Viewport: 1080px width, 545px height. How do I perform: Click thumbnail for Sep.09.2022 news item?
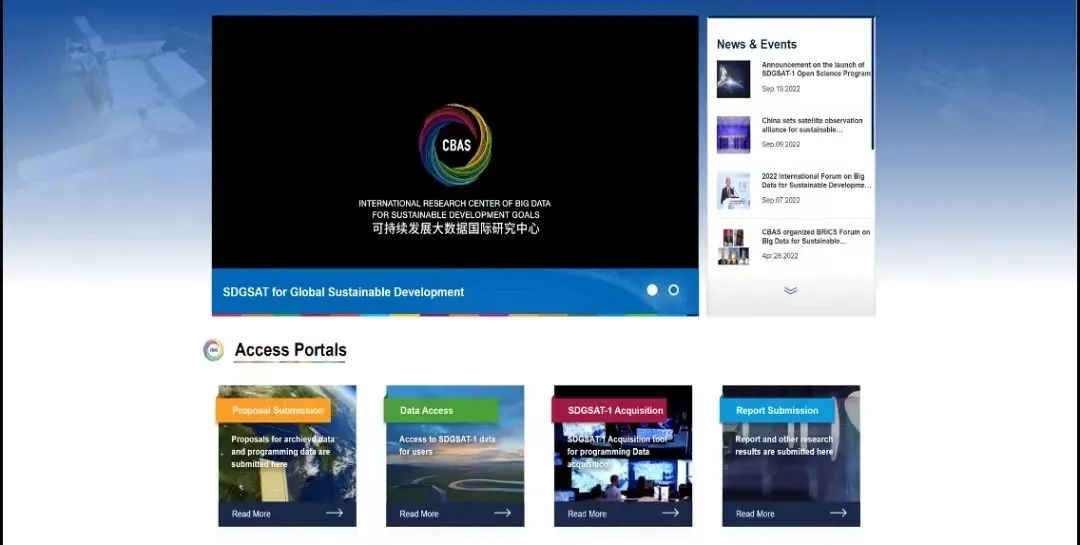734,134
